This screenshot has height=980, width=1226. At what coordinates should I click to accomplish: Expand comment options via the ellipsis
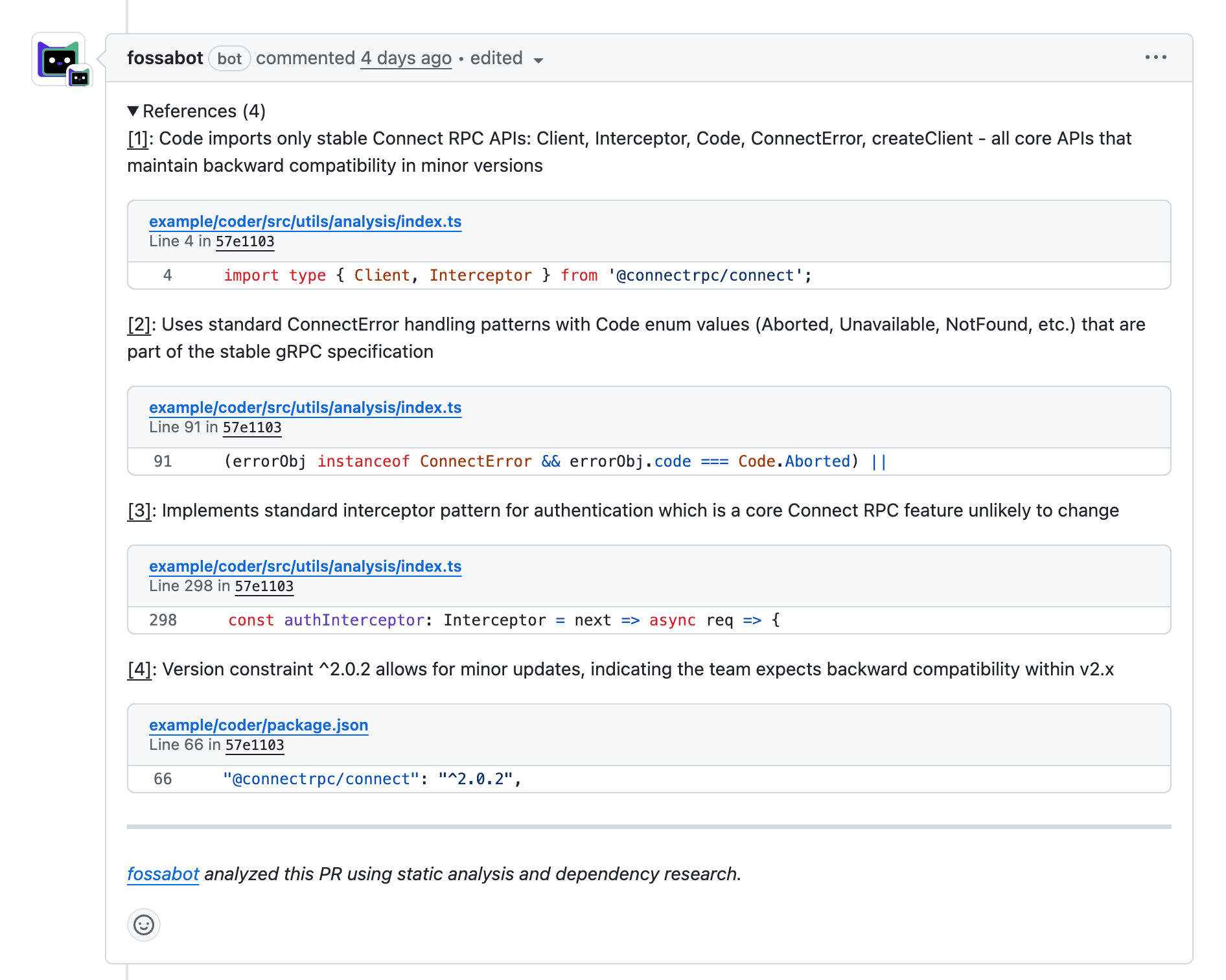coord(1156,57)
